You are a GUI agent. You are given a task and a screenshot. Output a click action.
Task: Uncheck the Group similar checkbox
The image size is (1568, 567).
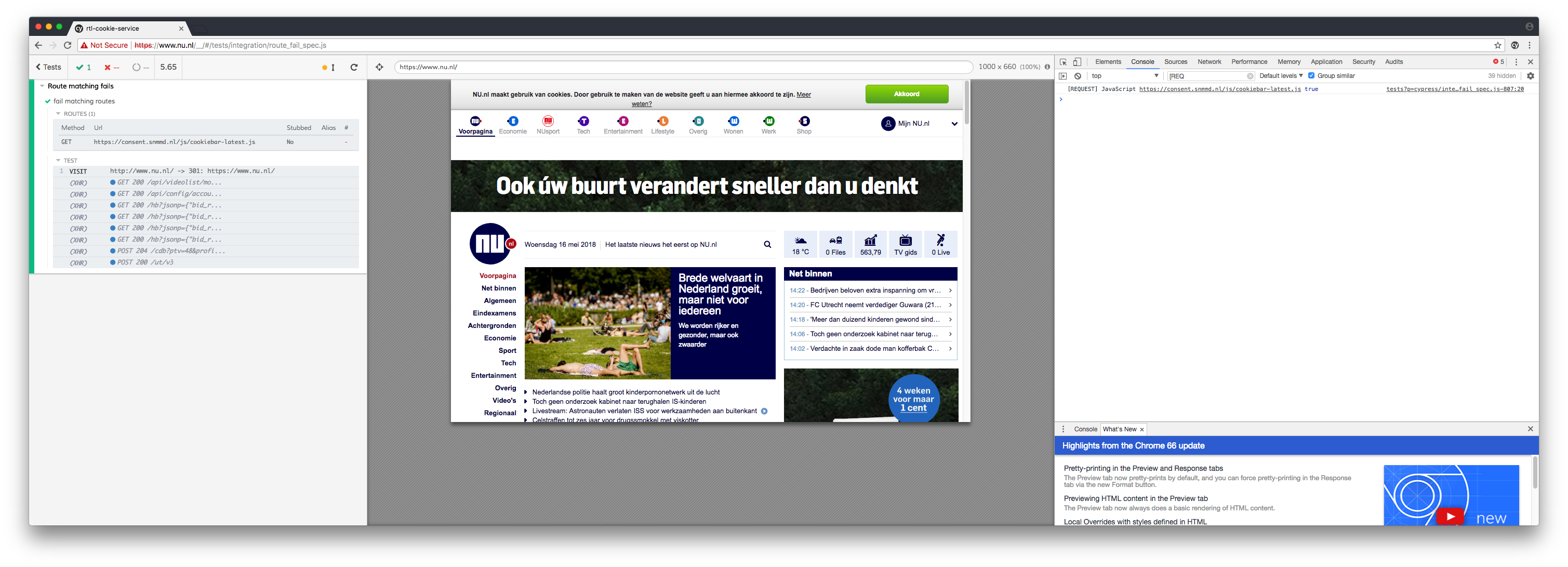point(1311,75)
